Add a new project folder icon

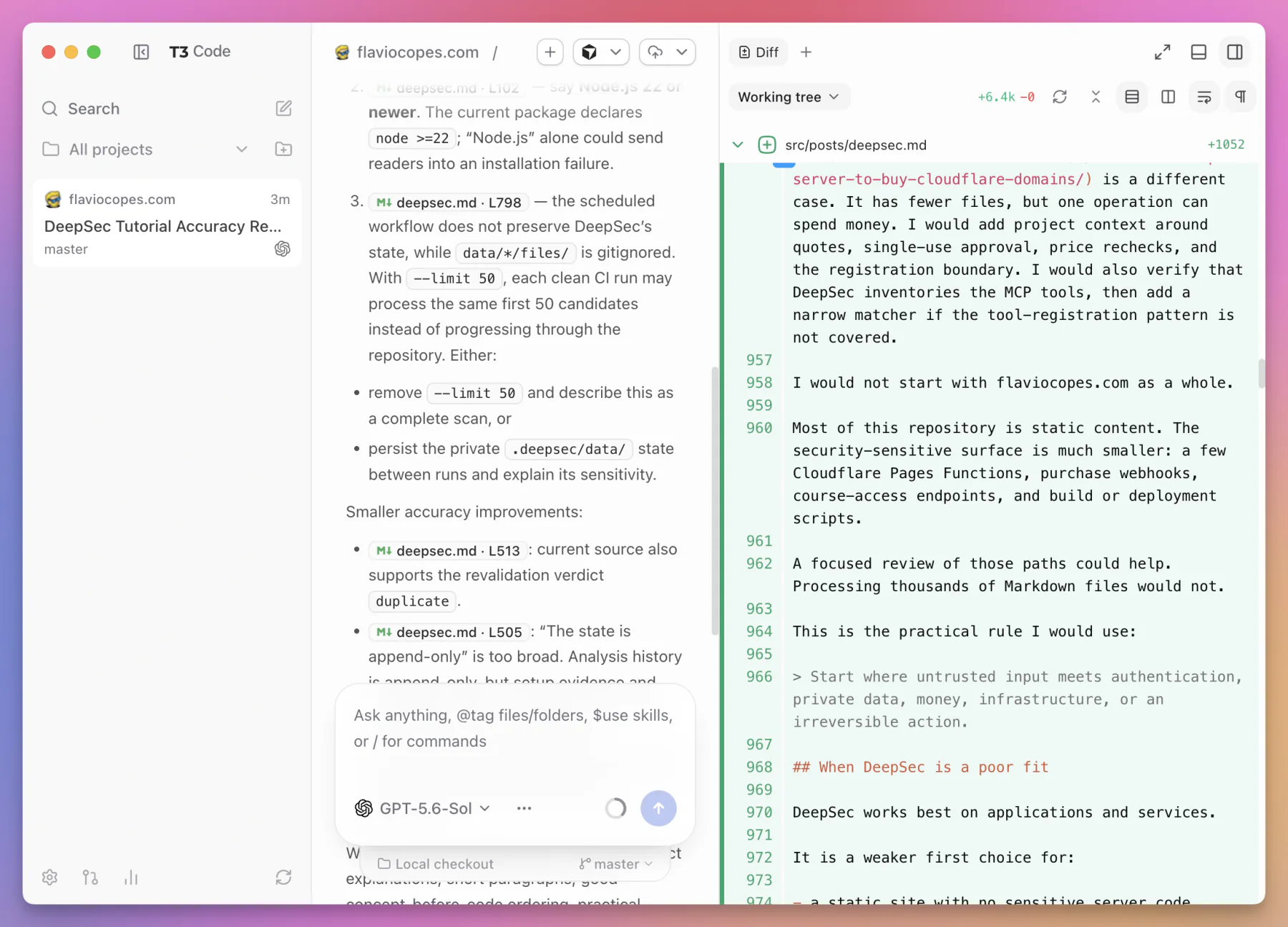(x=283, y=149)
